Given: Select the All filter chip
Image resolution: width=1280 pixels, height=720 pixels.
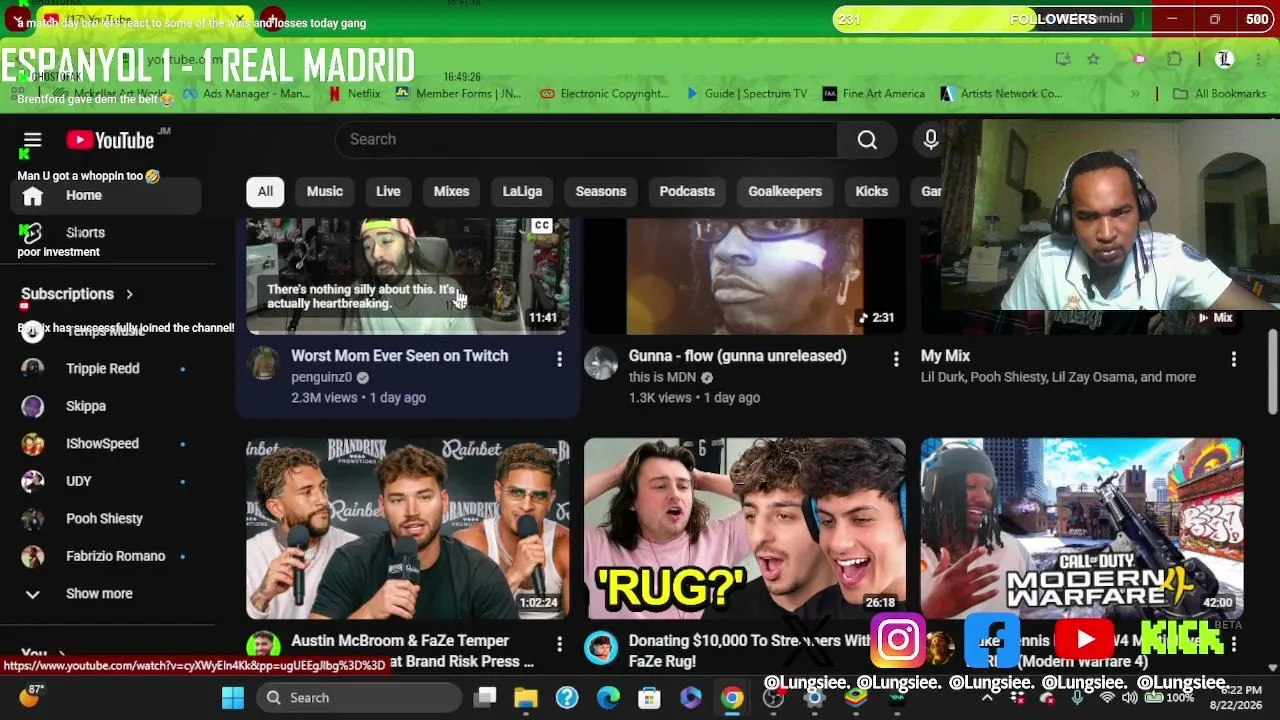Looking at the screenshot, I should (x=265, y=192).
